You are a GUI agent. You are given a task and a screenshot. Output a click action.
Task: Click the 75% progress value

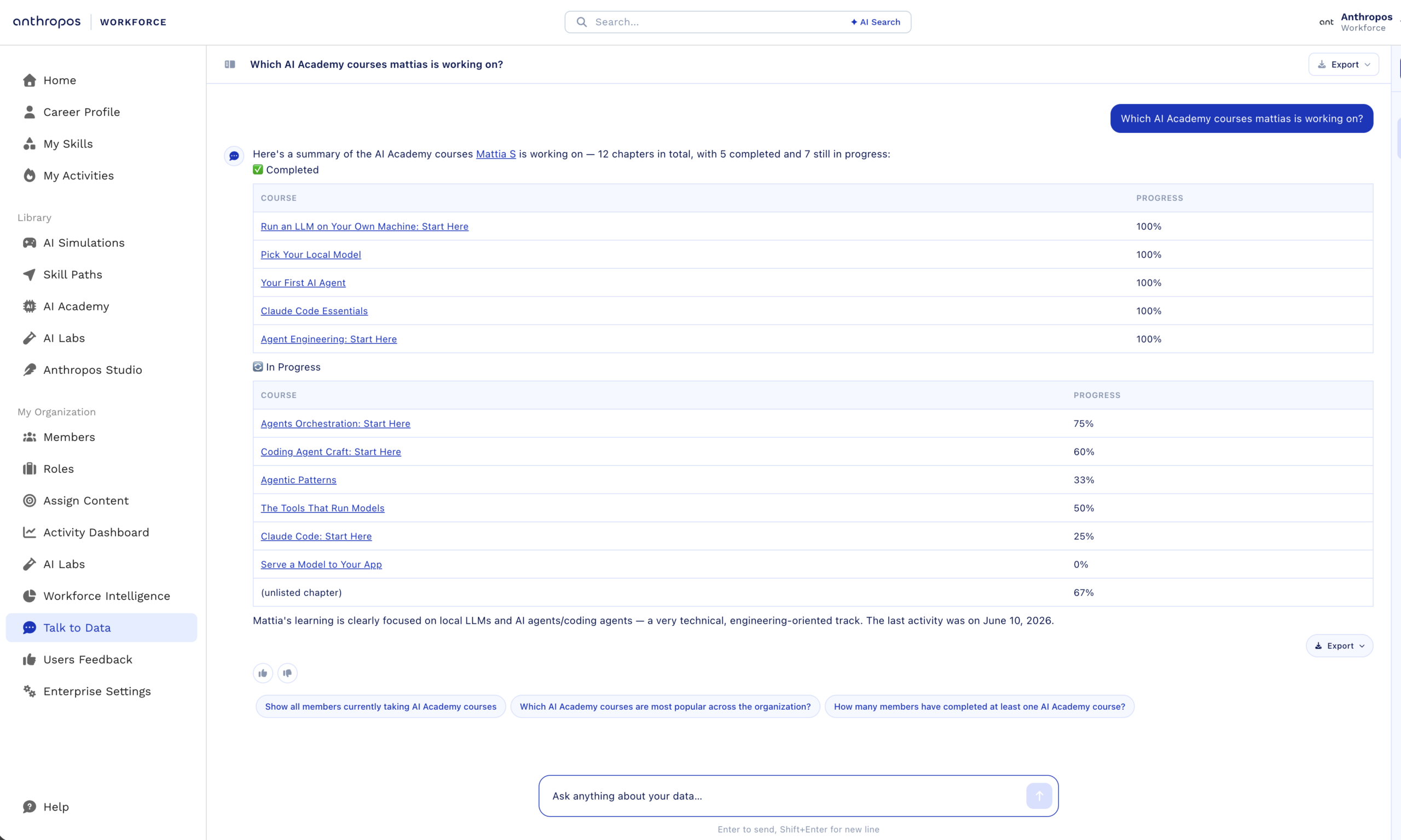click(x=1084, y=424)
